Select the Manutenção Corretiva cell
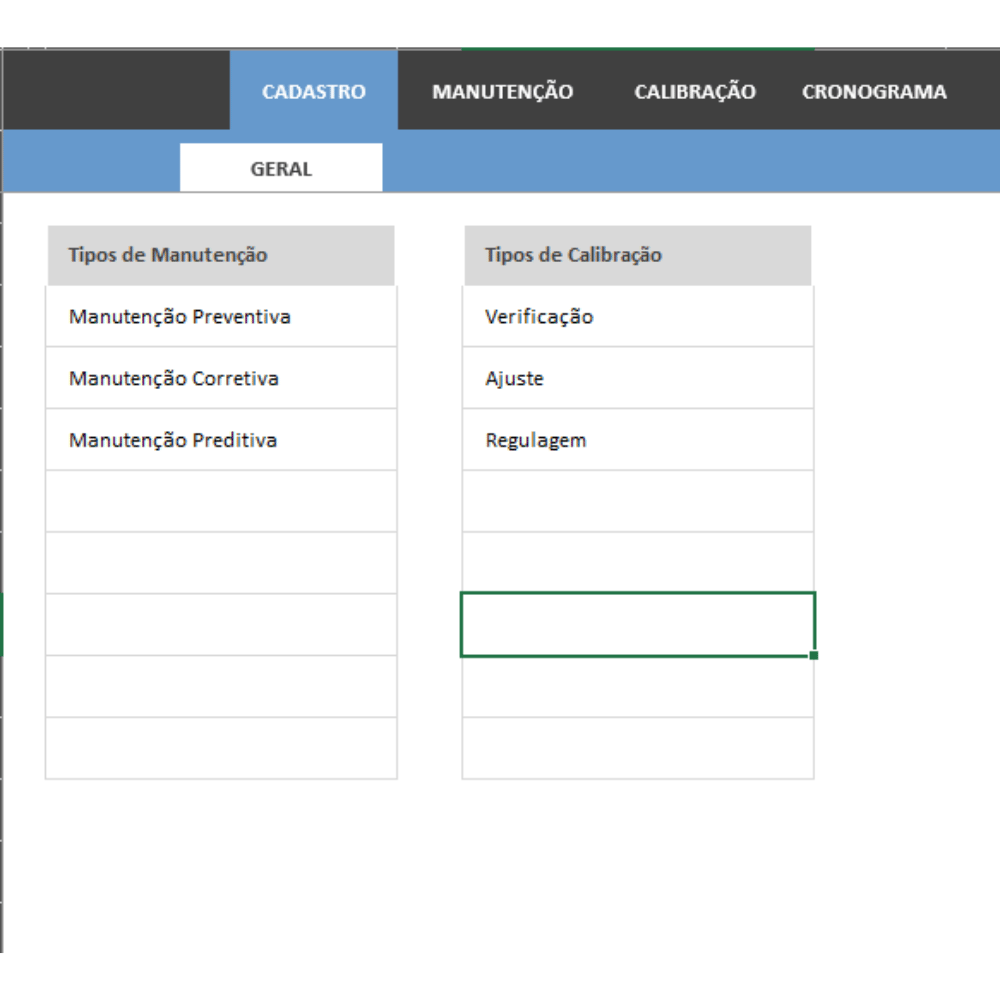Viewport: 1000px width, 1000px height. click(221, 378)
